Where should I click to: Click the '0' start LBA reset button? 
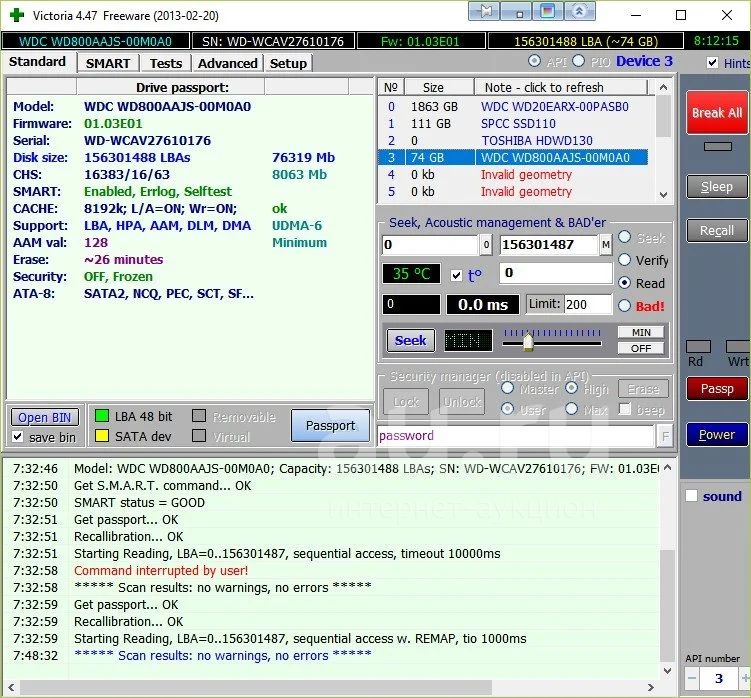click(486, 245)
